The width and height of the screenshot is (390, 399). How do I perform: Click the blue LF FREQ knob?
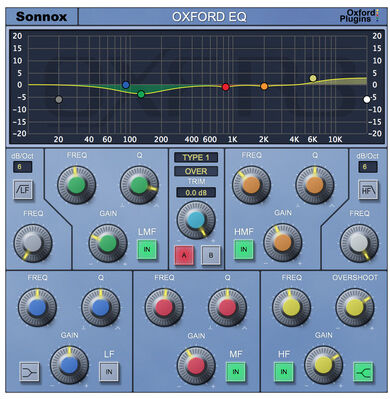click(37, 307)
